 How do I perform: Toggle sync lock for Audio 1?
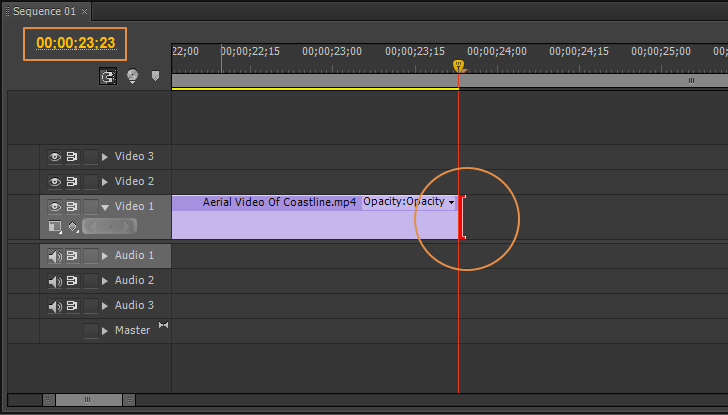pos(72,256)
